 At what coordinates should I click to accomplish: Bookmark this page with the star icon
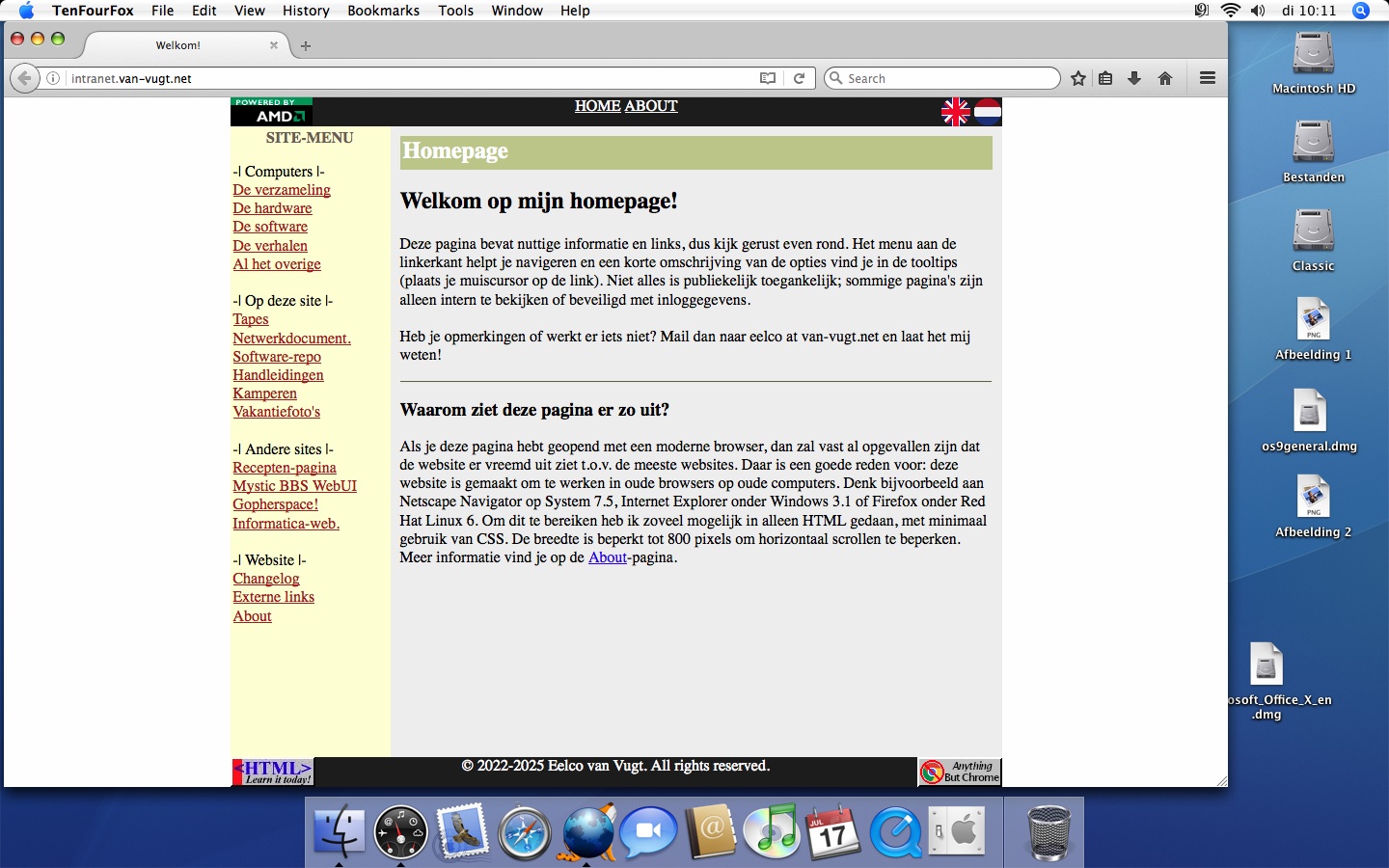(x=1078, y=78)
